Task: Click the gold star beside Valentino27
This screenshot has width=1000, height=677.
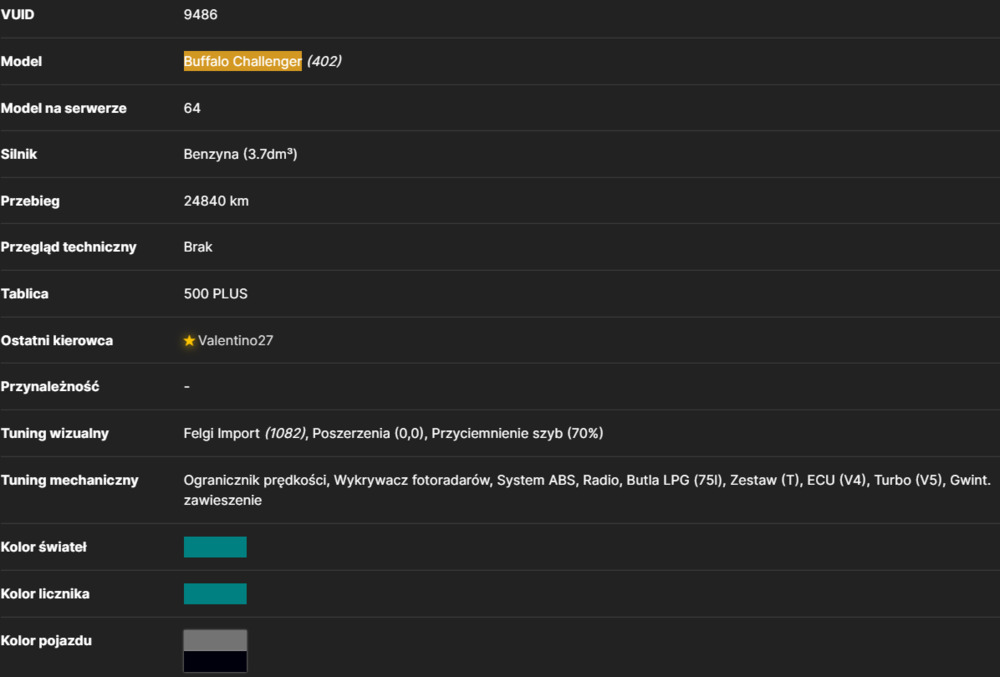Action: pyautogui.click(x=189, y=340)
